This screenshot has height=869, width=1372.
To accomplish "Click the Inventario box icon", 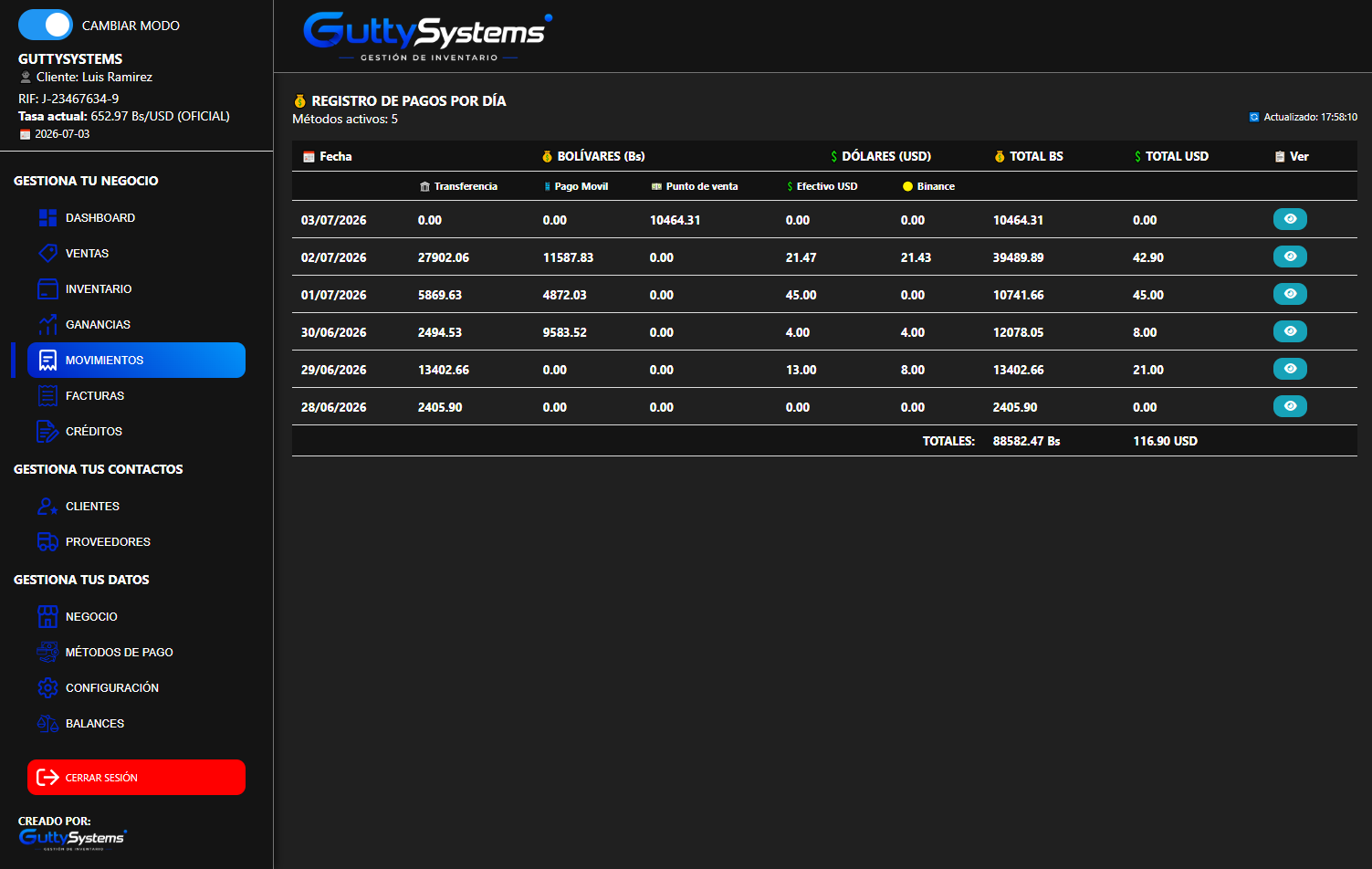I will [47, 288].
